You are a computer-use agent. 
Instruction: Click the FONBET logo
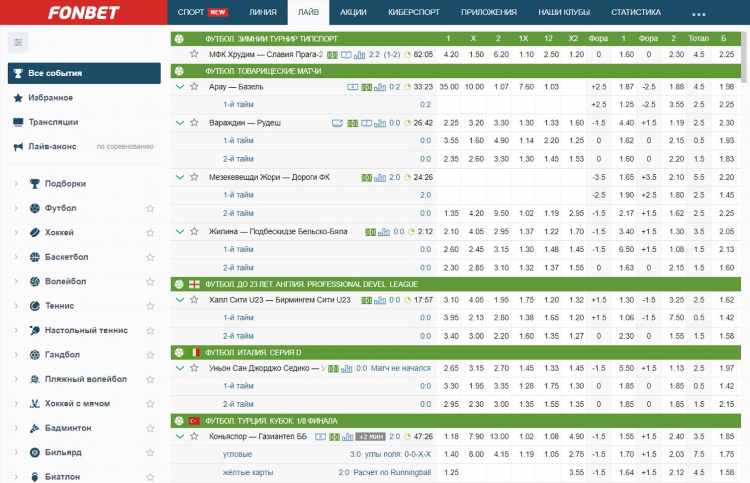pos(83,12)
